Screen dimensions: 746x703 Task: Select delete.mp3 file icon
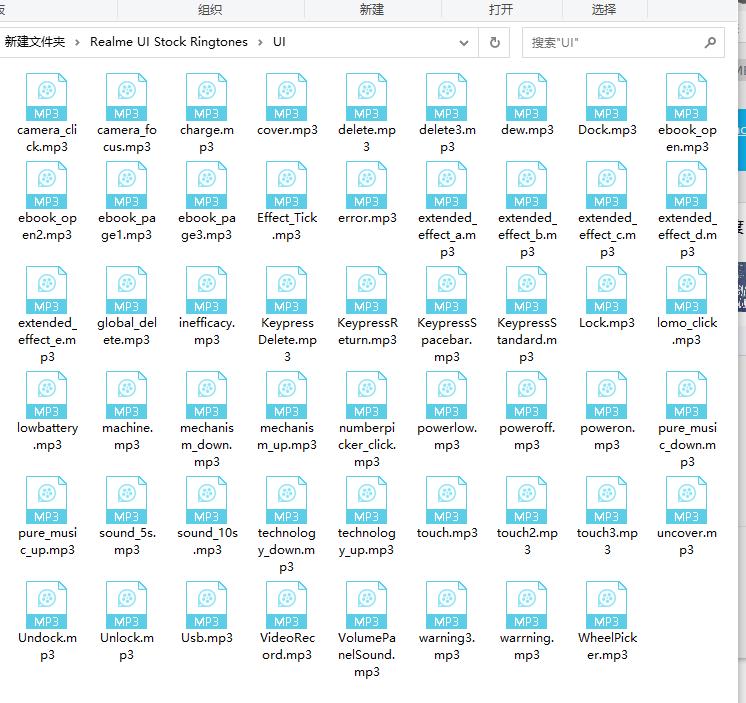(x=366, y=97)
